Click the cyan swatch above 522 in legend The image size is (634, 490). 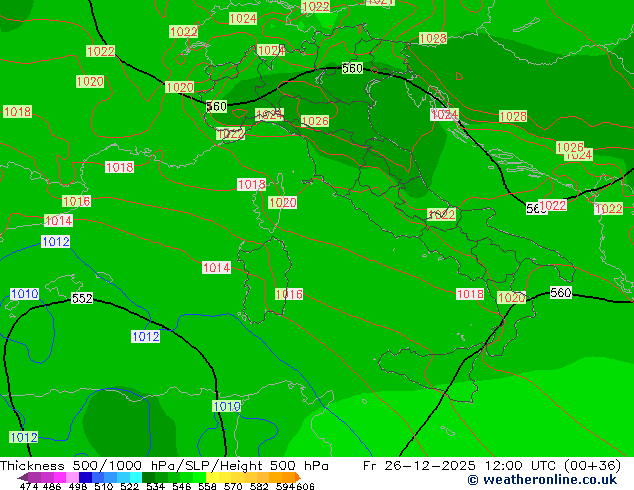pos(136,477)
